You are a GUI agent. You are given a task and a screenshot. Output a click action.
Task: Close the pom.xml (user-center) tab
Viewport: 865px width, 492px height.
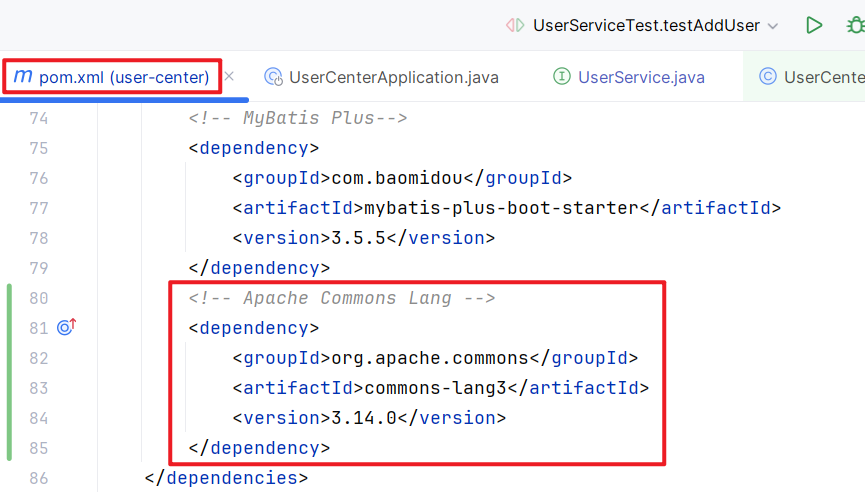[x=229, y=77]
